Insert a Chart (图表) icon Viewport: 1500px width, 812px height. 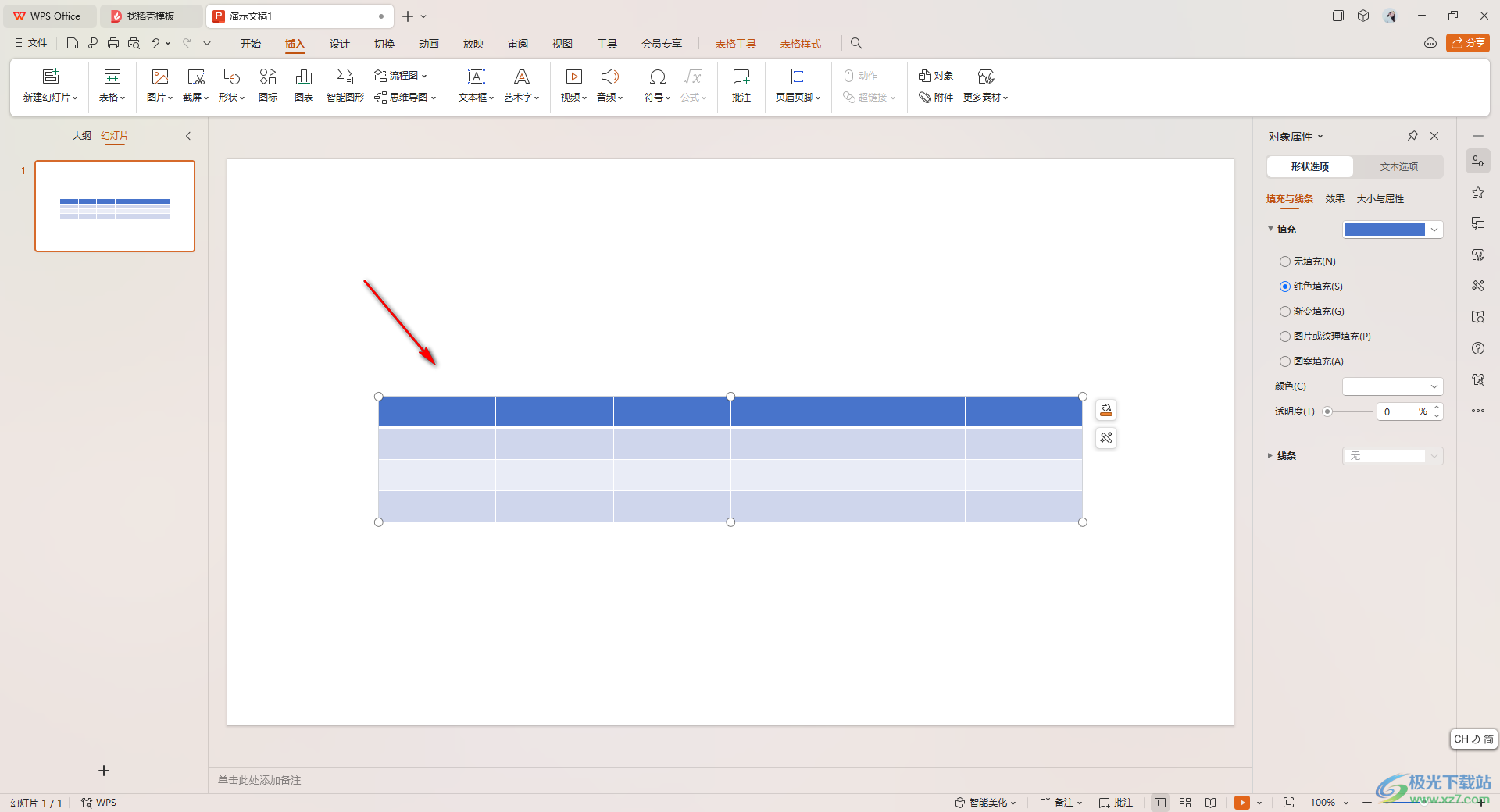pyautogui.click(x=304, y=77)
